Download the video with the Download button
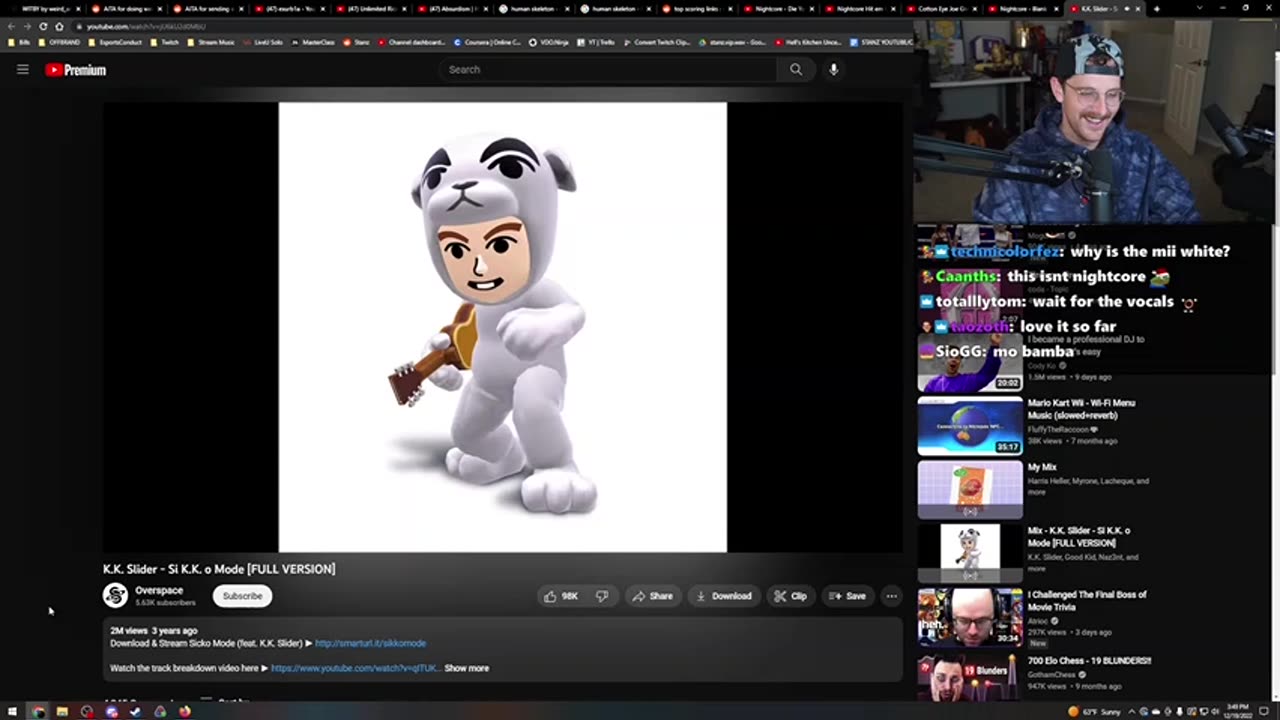The image size is (1280, 720). (724, 596)
